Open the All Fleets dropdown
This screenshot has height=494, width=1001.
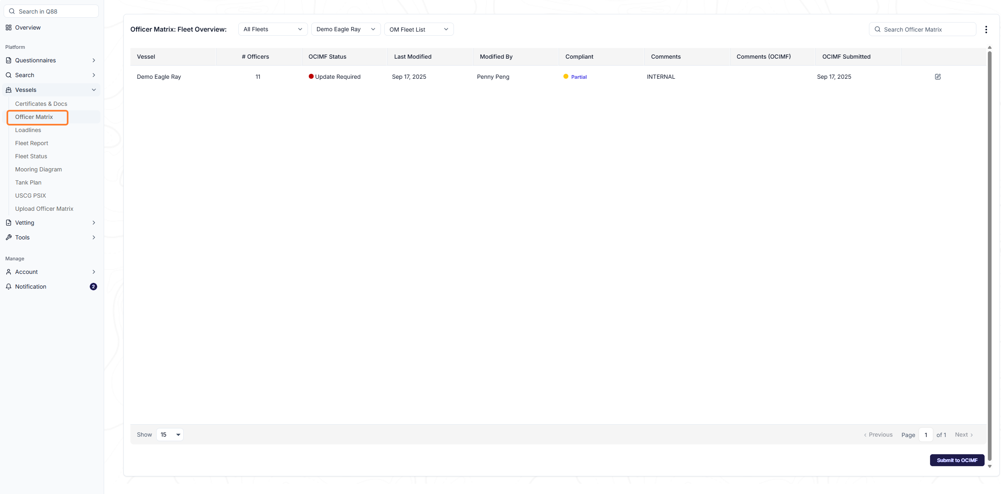[x=273, y=29]
